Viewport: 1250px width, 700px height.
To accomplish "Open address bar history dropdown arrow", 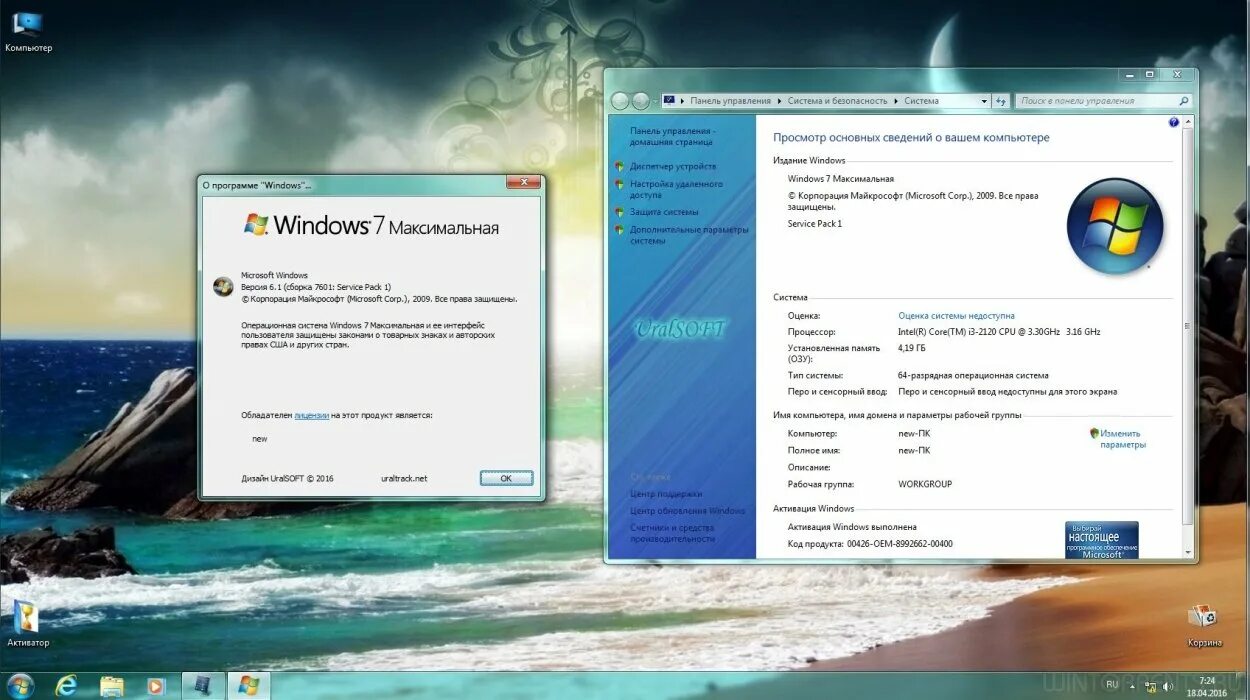I will 983,101.
